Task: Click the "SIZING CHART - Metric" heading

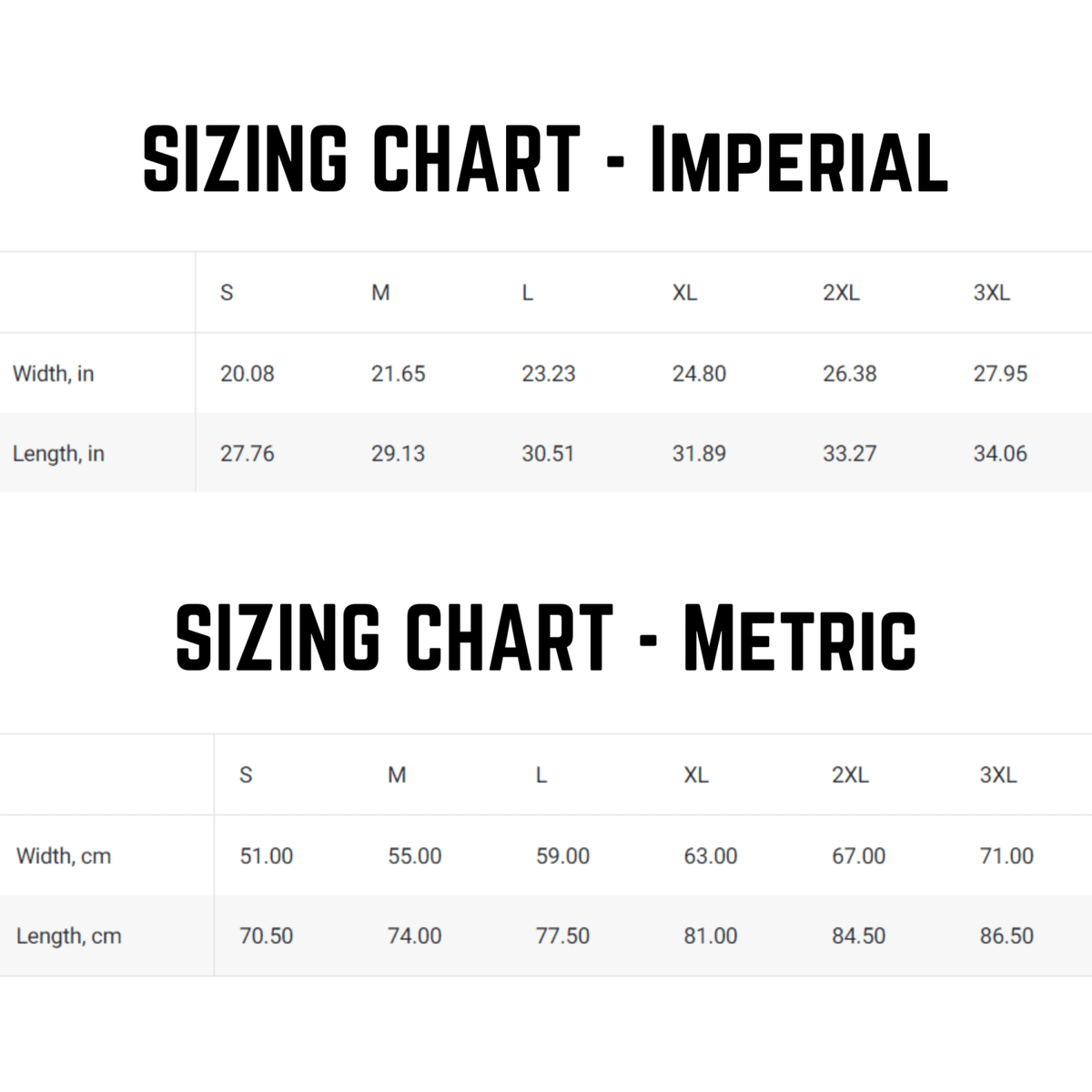Action: coord(546,638)
